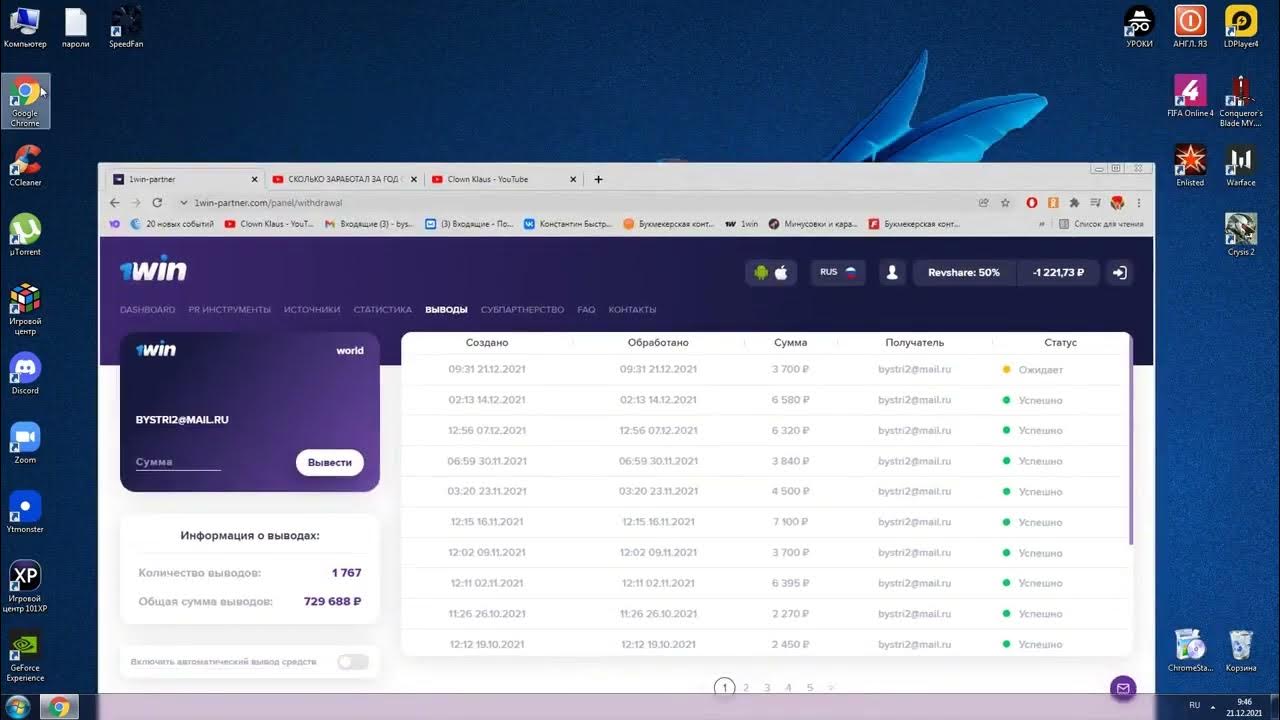Click the Ожидает status text
Screen dimensions: 1280x720
pyautogui.click(x=1040, y=370)
